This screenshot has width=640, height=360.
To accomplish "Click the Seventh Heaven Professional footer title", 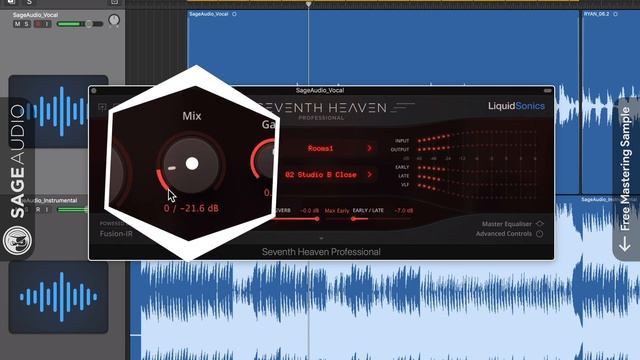I will tap(321, 252).
